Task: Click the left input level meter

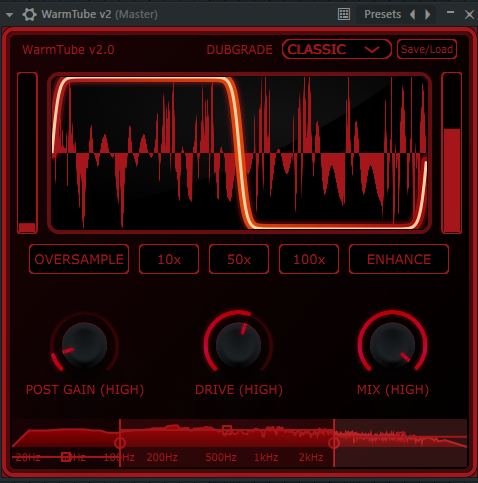Action: click(27, 153)
